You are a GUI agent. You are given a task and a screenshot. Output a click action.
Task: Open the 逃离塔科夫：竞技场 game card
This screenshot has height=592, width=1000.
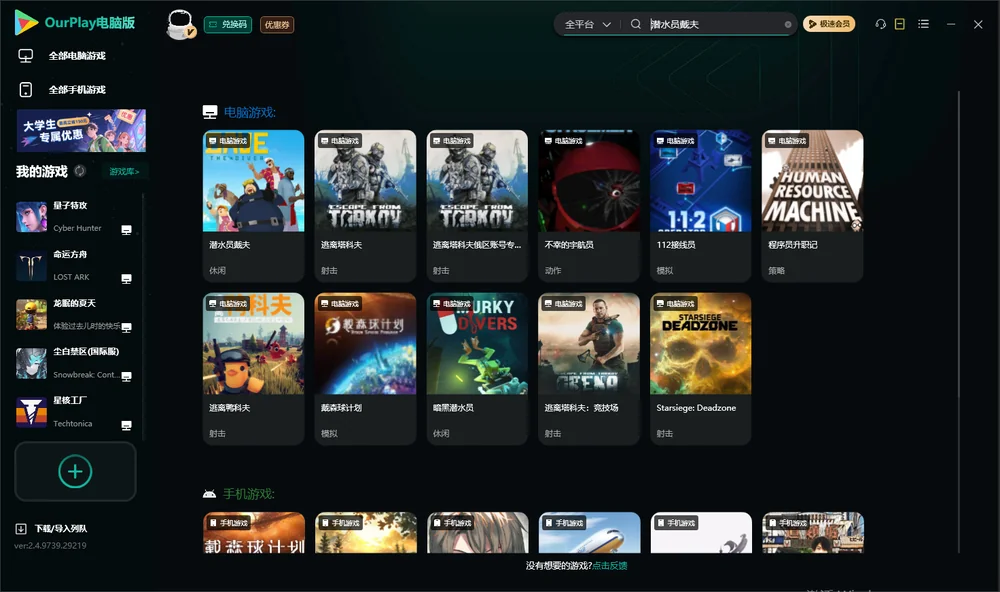click(589, 369)
